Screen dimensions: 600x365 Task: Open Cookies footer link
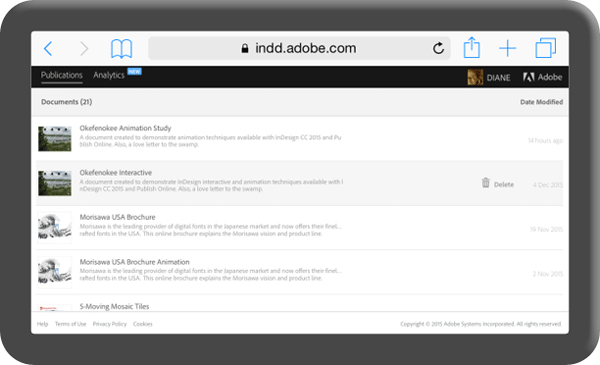point(143,324)
